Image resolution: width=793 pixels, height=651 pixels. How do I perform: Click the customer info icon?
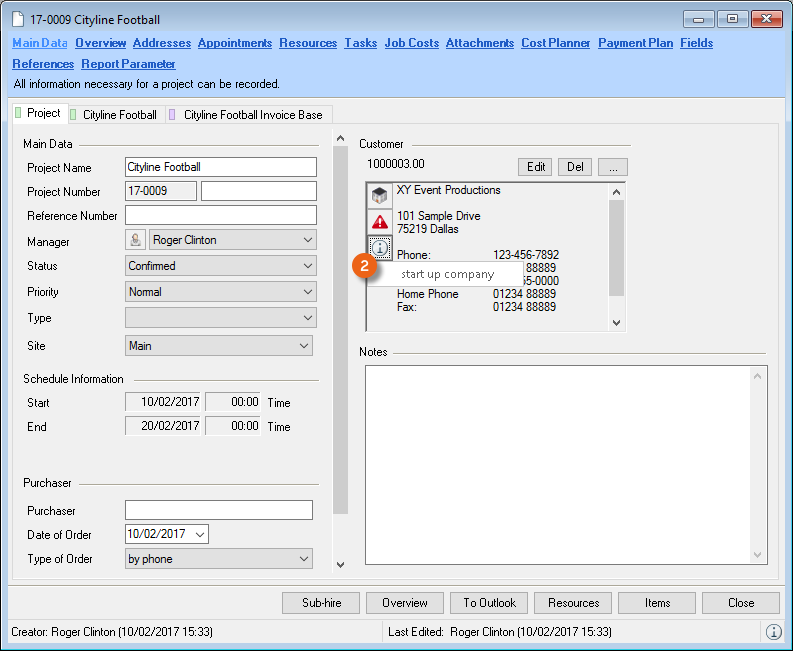[x=380, y=247]
